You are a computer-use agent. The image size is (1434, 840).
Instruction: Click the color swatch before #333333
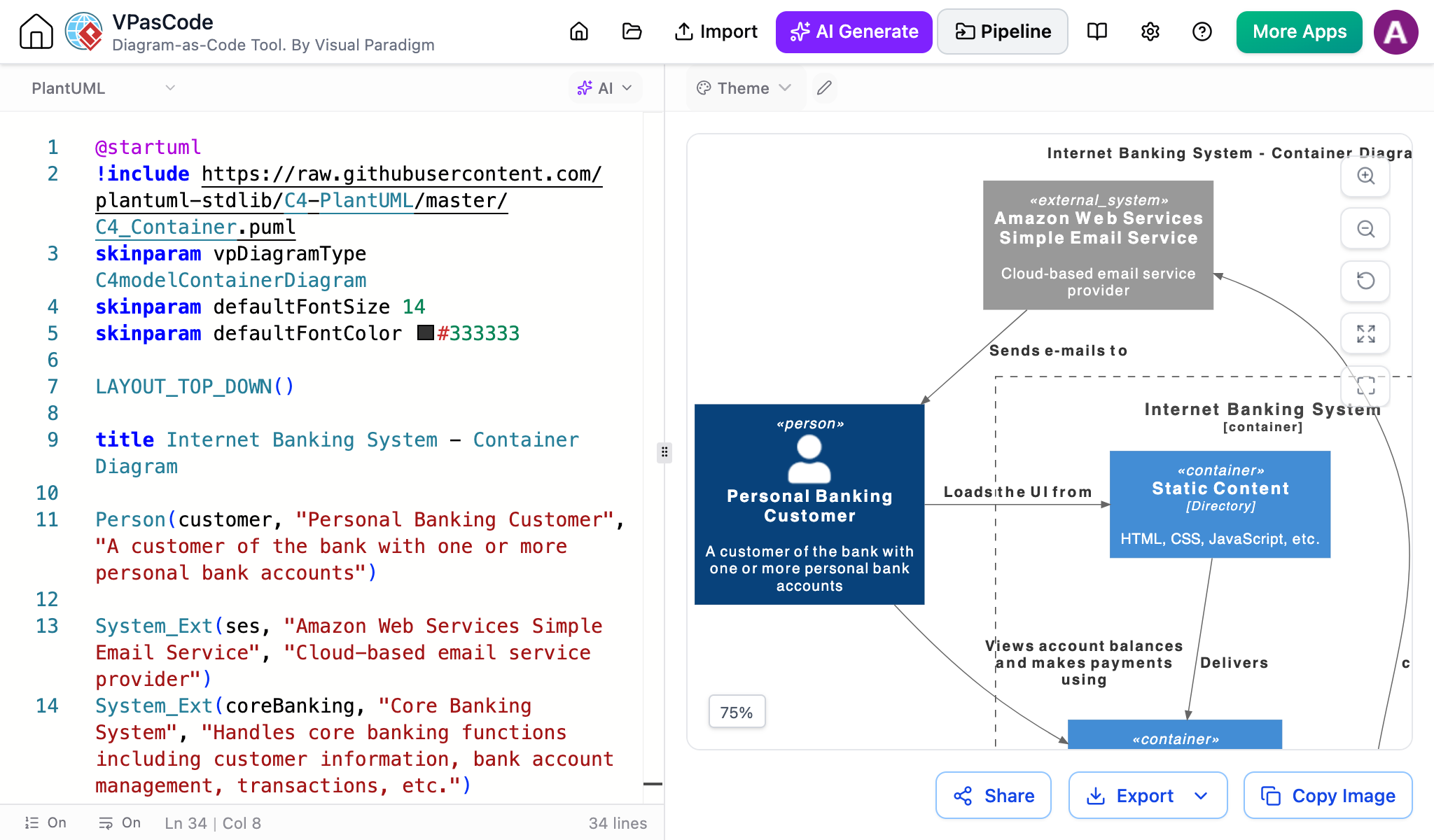425,333
